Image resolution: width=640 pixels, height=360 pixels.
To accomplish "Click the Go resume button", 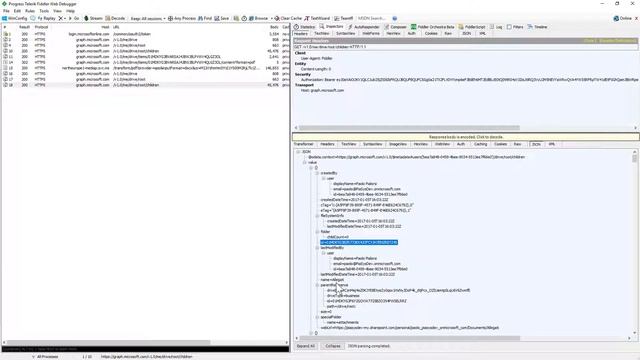I will pos(74,18).
